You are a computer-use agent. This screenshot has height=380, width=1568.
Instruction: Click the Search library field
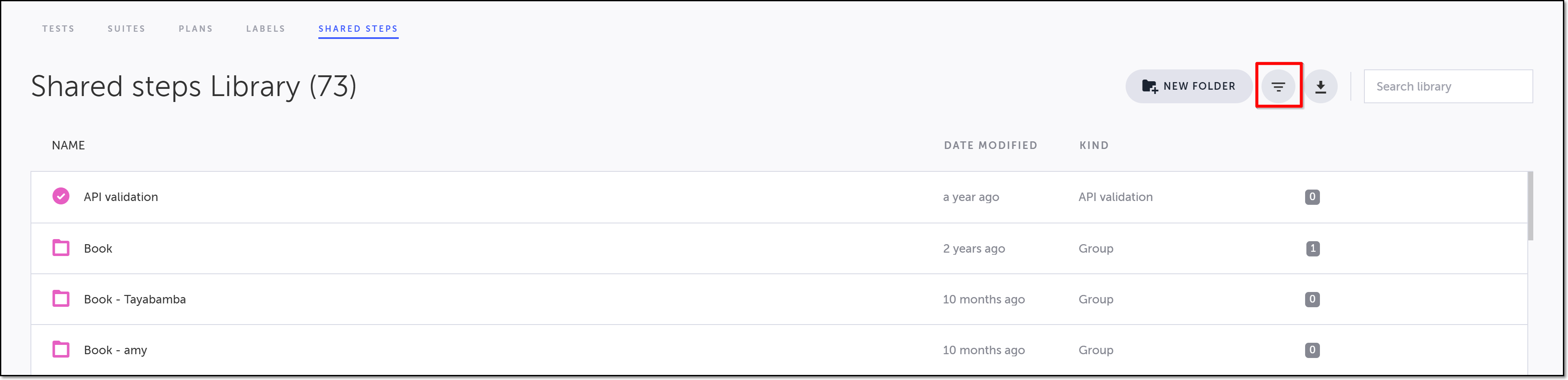[x=1447, y=86]
